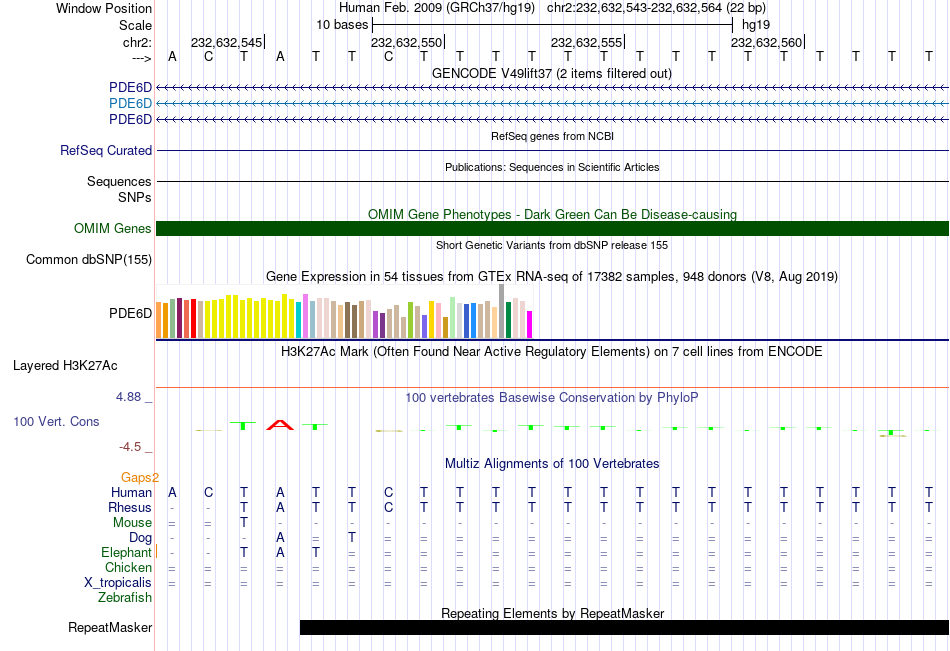Image resolution: width=950 pixels, height=651 pixels.
Task: Click the 100 Vert. Cons track label
Action: (56, 421)
